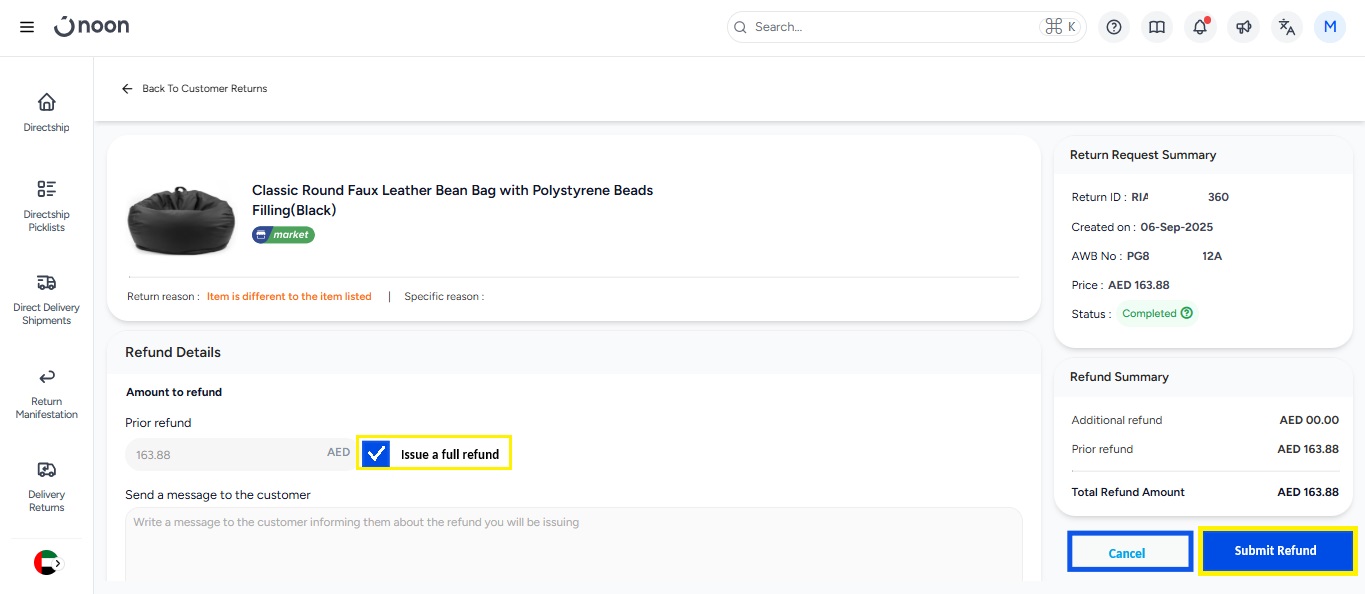Go to Directship in sidebar
This screenshot has width=1365, height=594.
coord(47,112)
